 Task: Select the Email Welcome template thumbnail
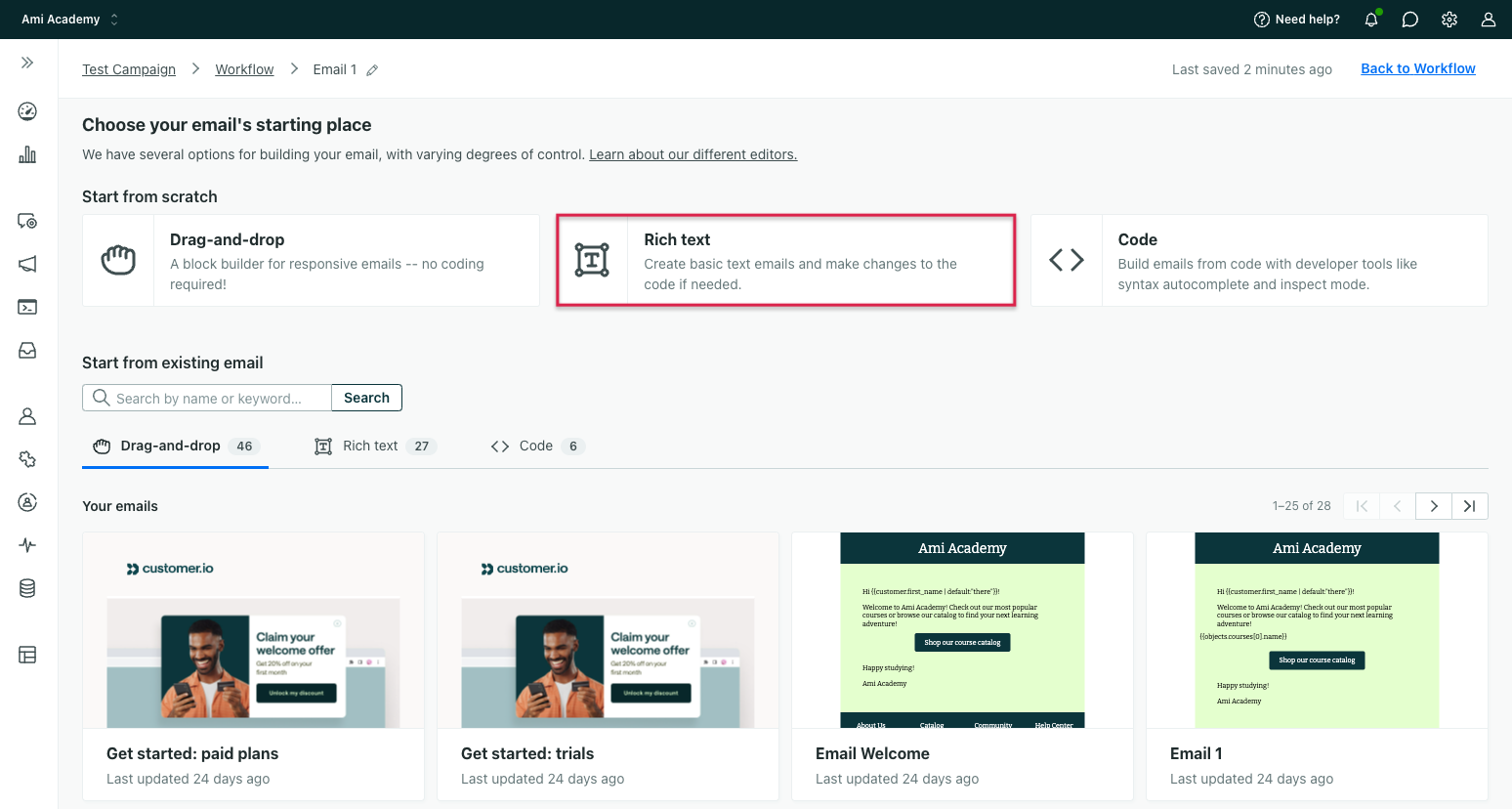click(963, 630)
